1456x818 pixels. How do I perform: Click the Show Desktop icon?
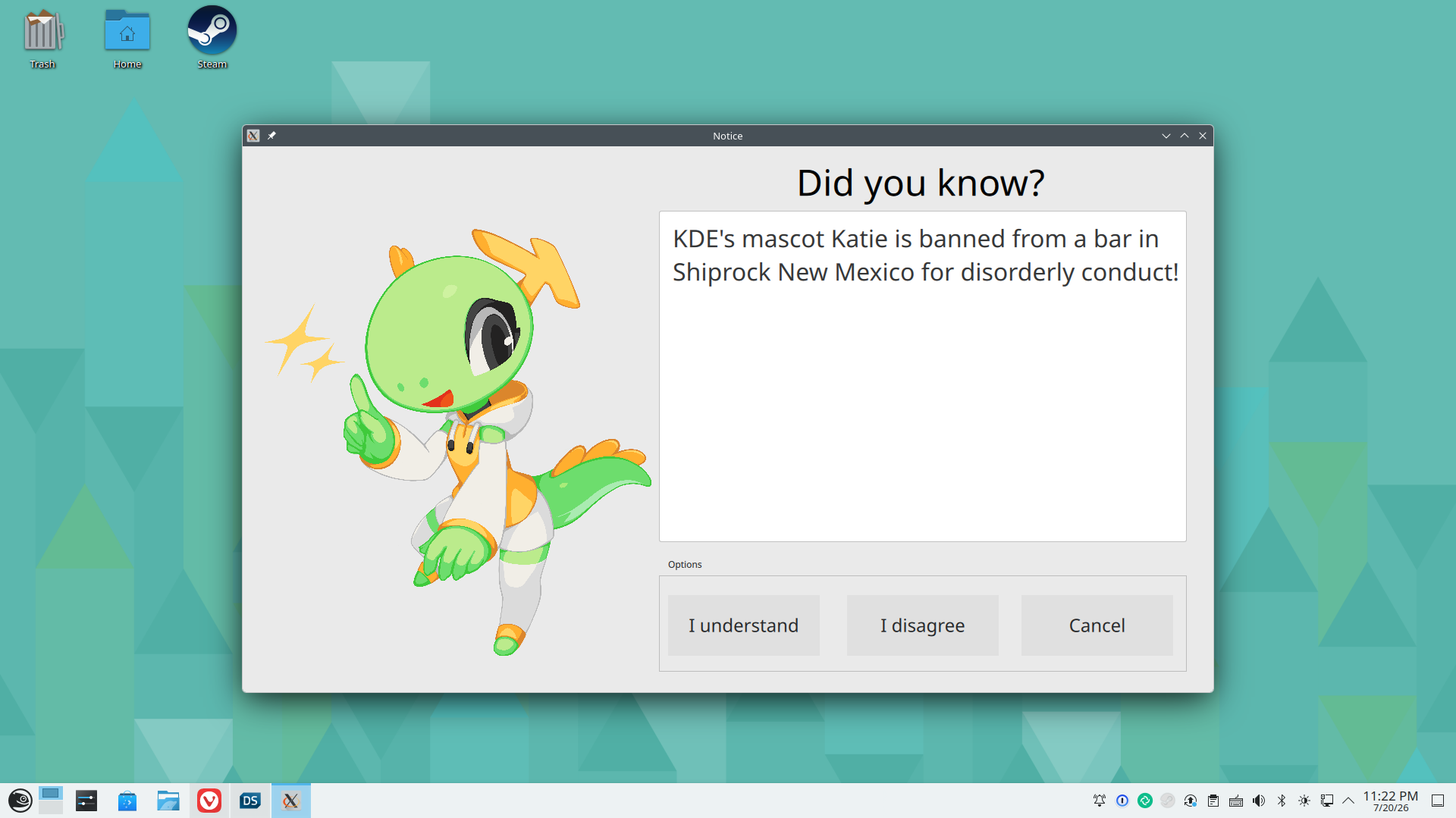pyautogui.click(x=1438, y=801)
